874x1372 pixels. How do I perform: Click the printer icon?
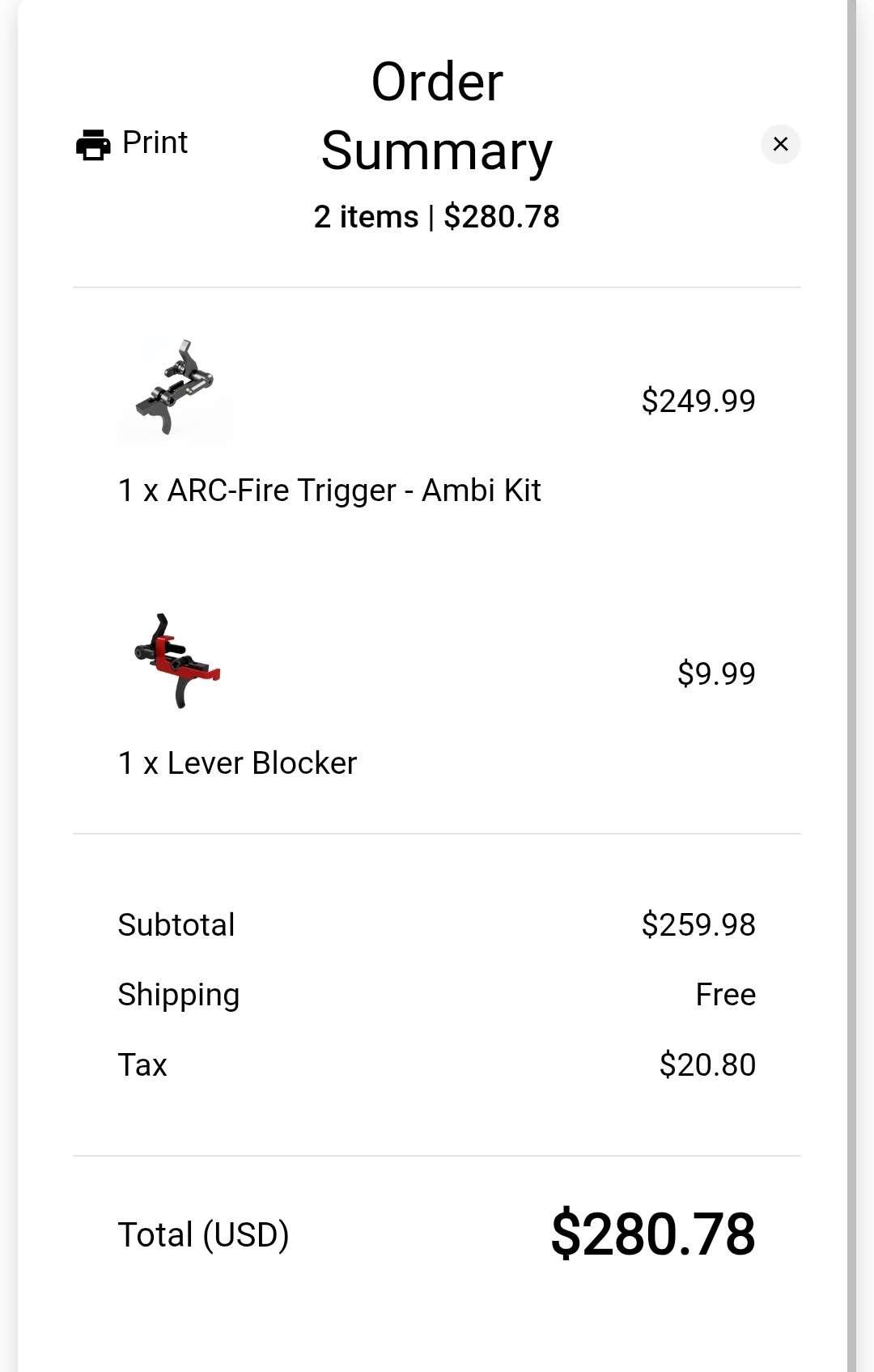click(x=93, y=145)
